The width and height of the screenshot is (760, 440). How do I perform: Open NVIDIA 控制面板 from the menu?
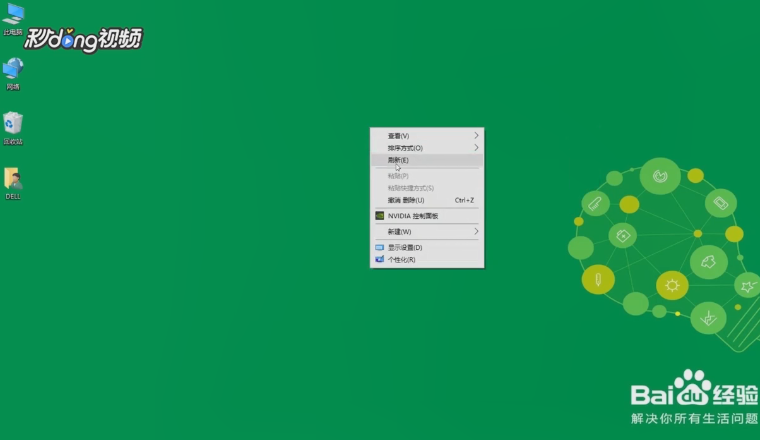point(427,216)
